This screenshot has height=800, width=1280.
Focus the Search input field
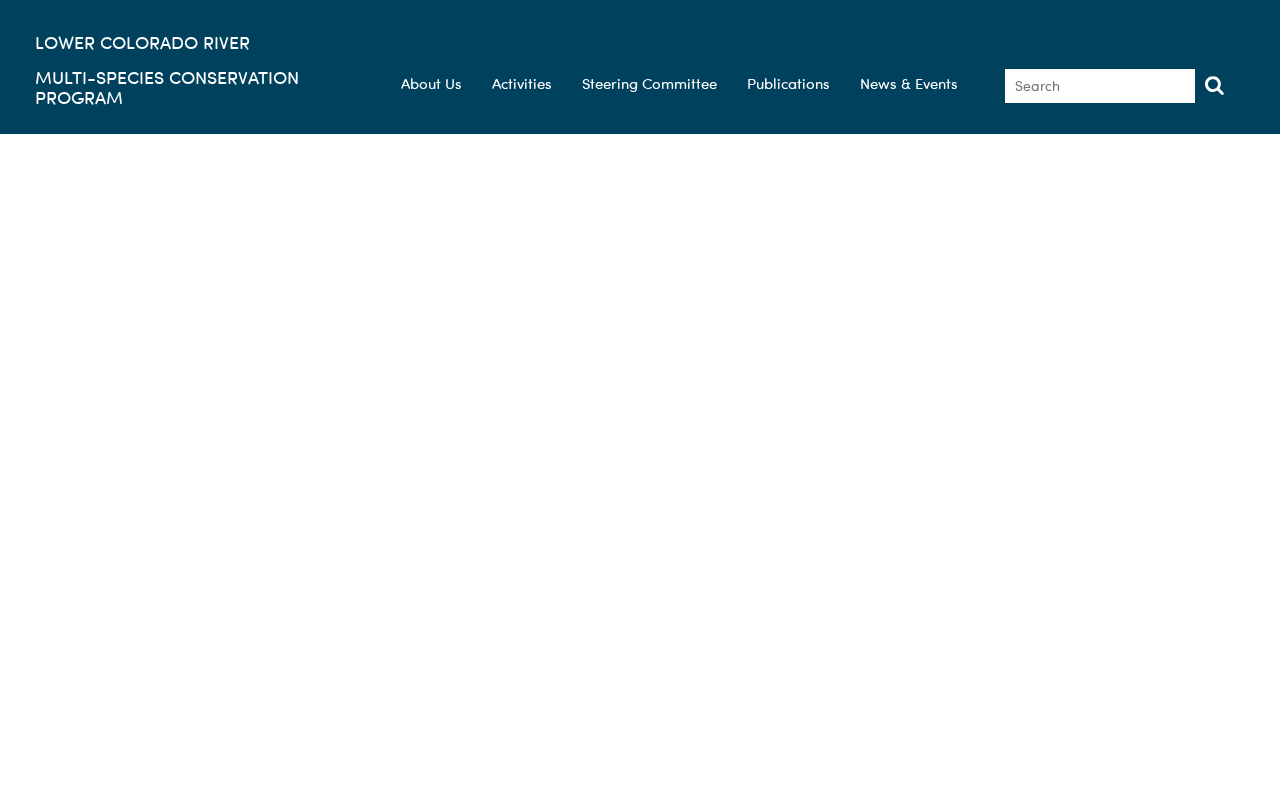(1100, 86)
